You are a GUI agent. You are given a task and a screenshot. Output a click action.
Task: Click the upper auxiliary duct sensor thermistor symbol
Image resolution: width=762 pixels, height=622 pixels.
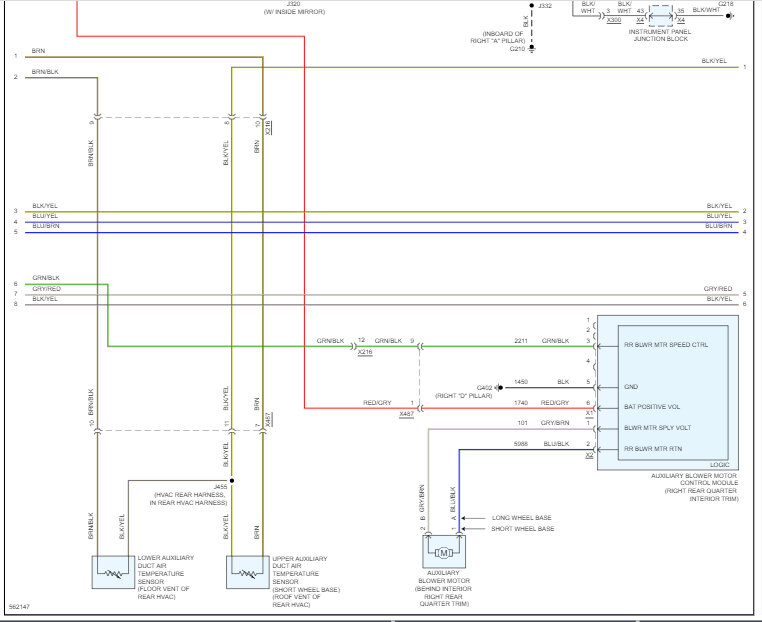click(247, 574)
